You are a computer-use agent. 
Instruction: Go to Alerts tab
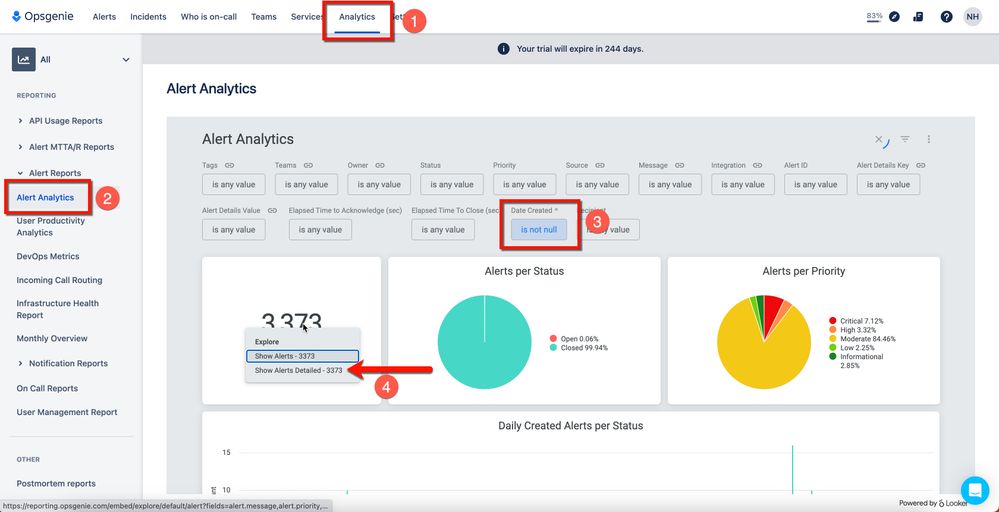pos(104,17)
